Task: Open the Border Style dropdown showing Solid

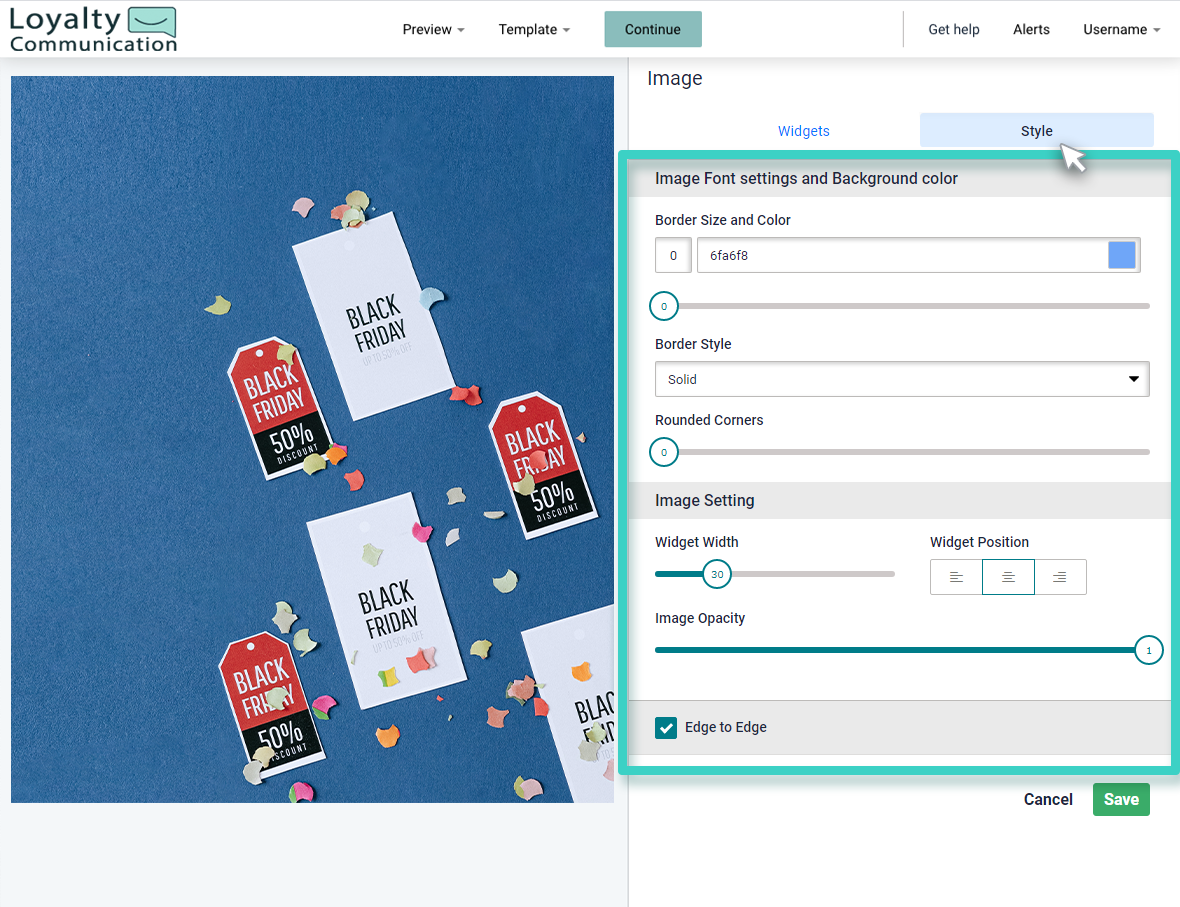Action: 901,379
